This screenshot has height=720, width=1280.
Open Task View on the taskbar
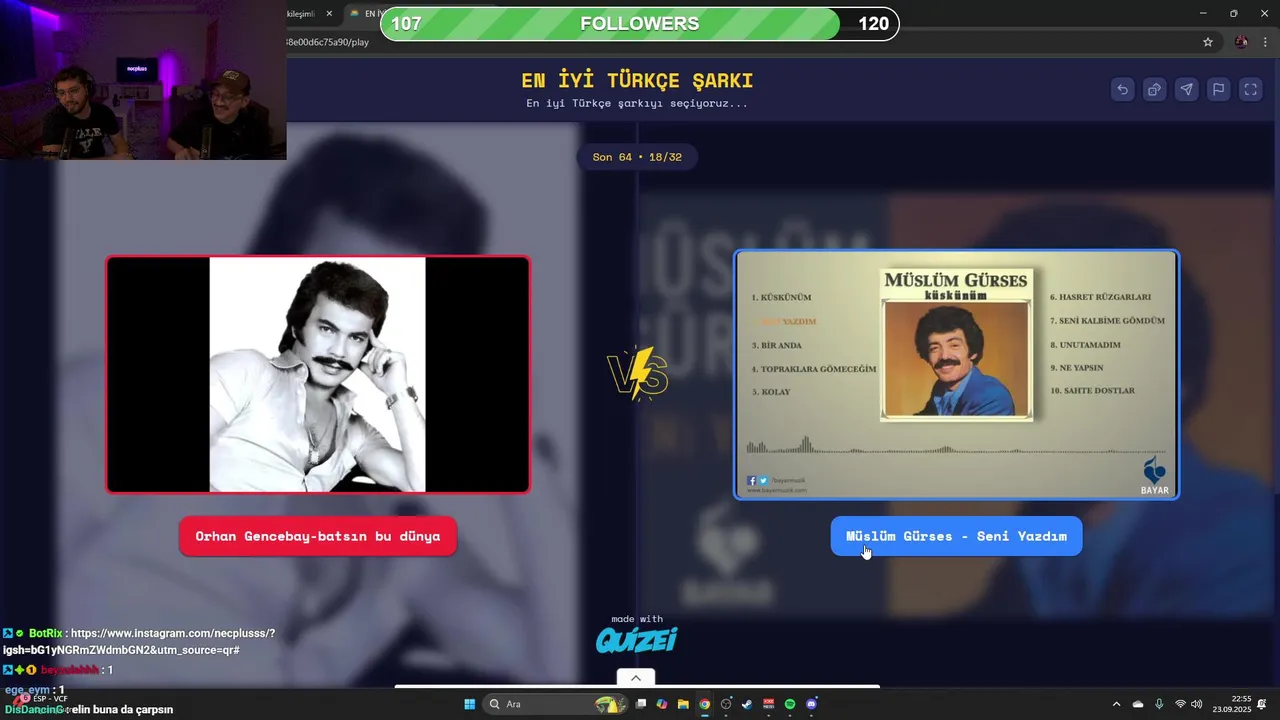tap(641, 704)
